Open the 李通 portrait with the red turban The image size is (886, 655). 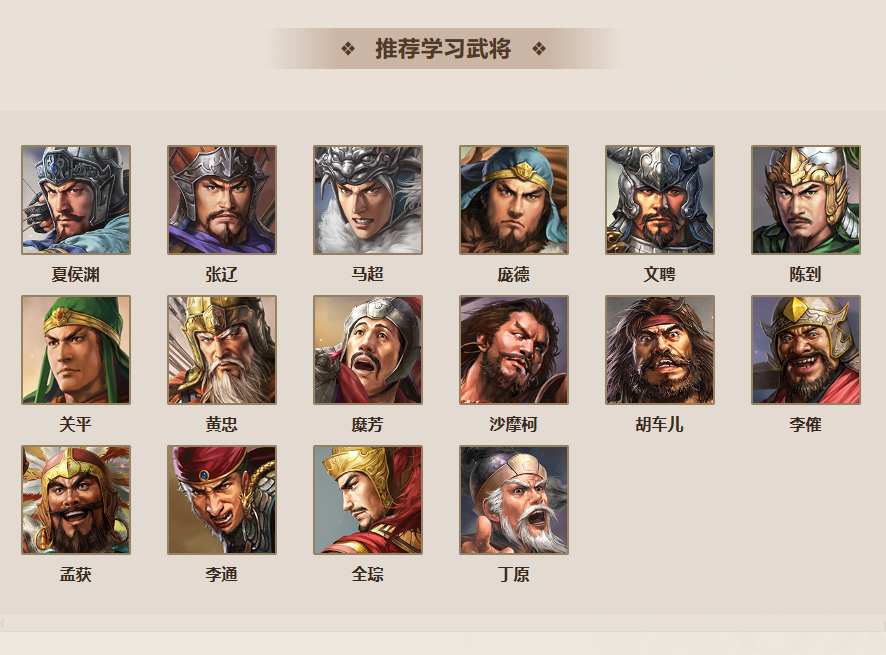tap(222, 500)
